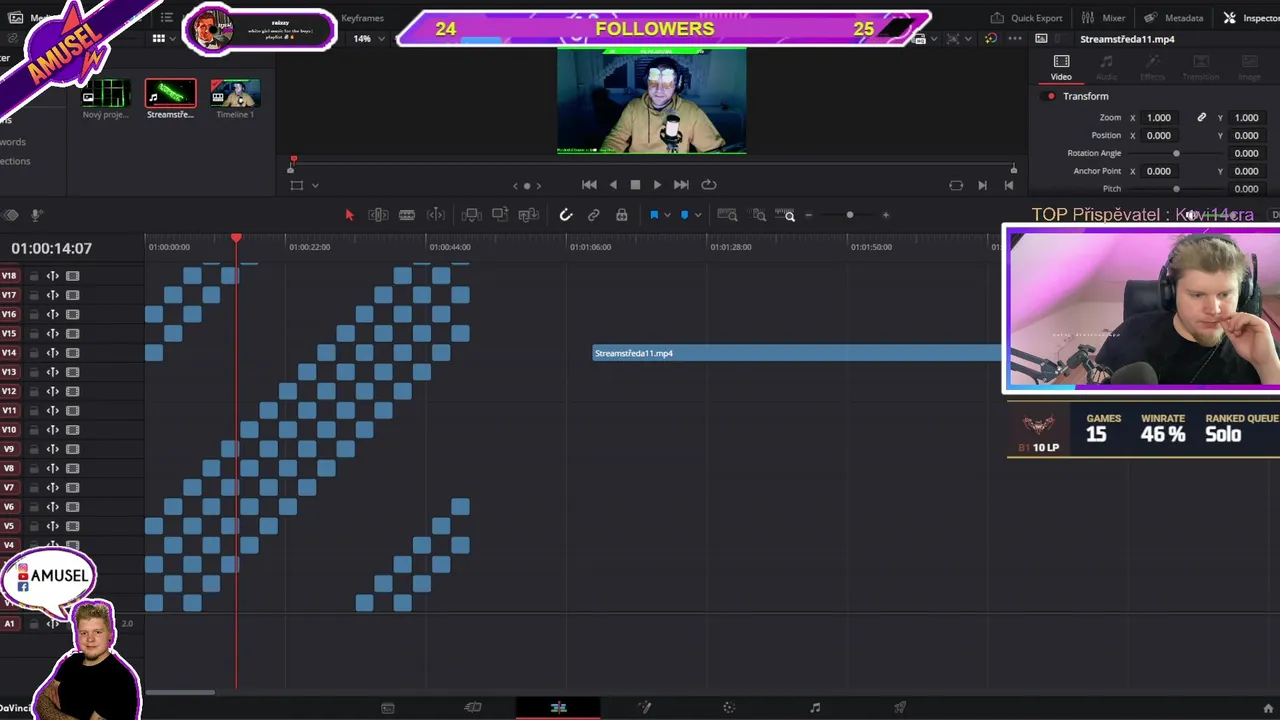Toggle auto track selector on V10
This screenshot has width=1280, height=720.
52,430
